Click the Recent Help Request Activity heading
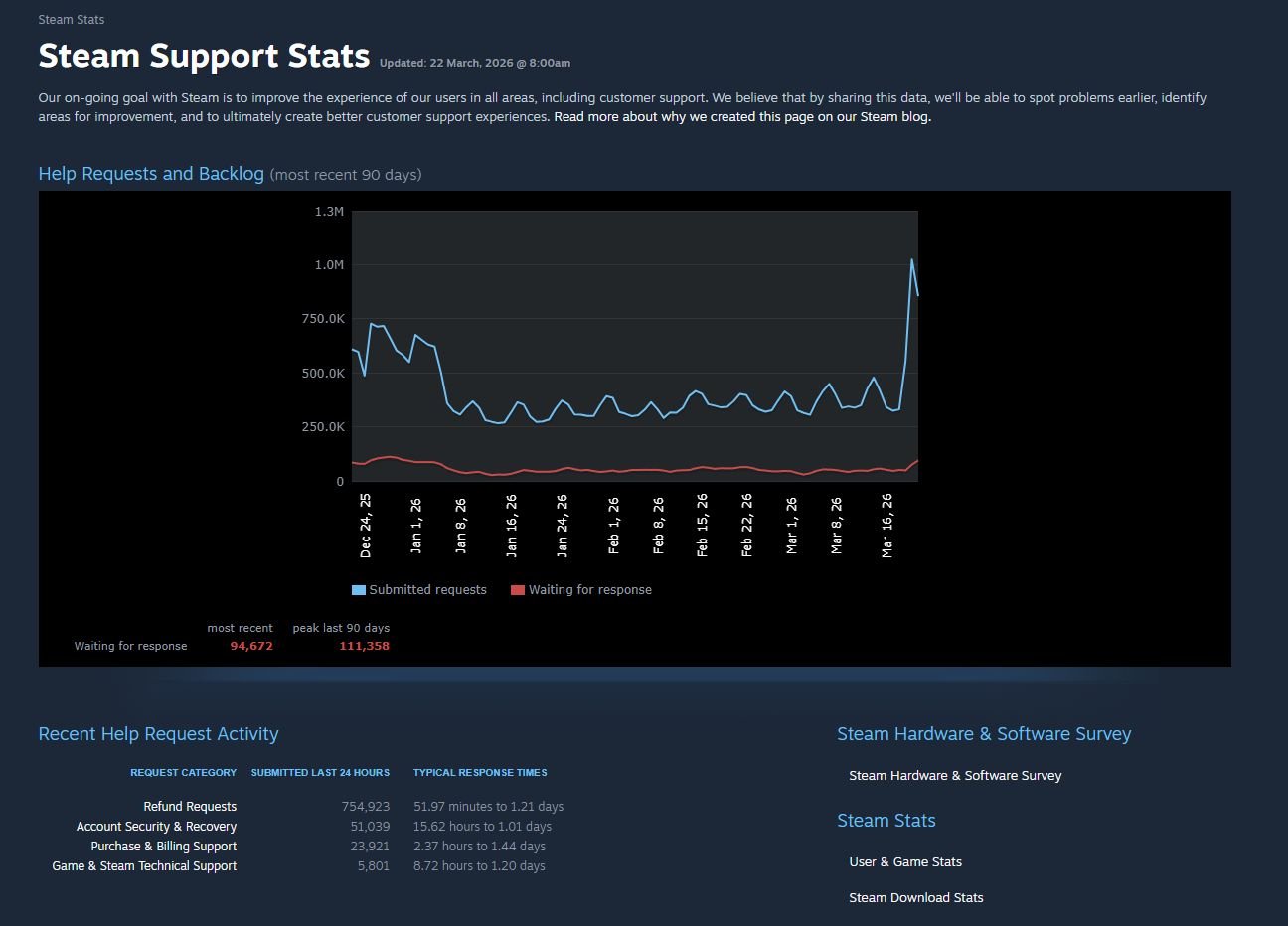Screen dimensions: 1288x926 tap(158, 734)
